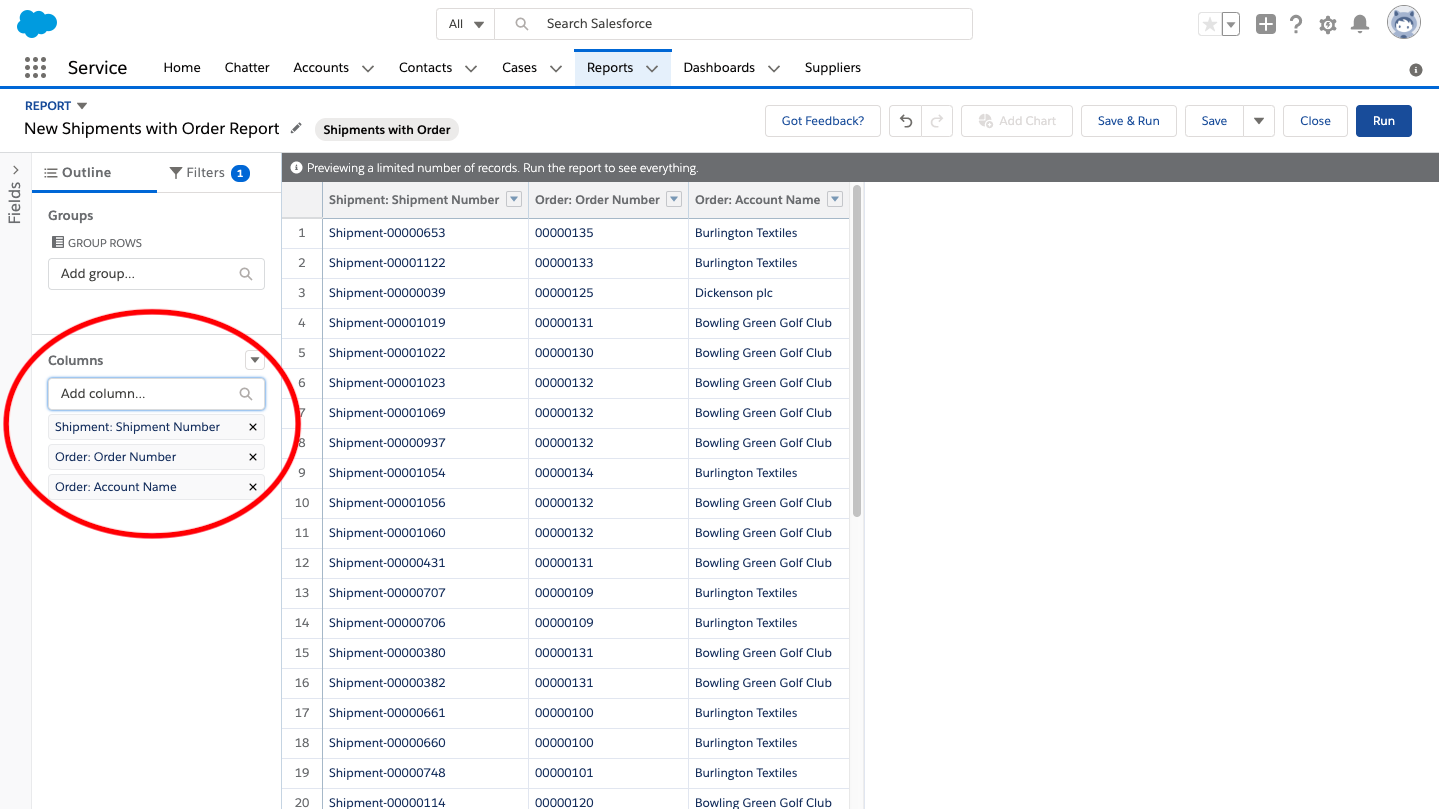This screenshot has height=809, width=1439.
Task: Open the Contacts tab chevron menu
Action: coord(471,68)
